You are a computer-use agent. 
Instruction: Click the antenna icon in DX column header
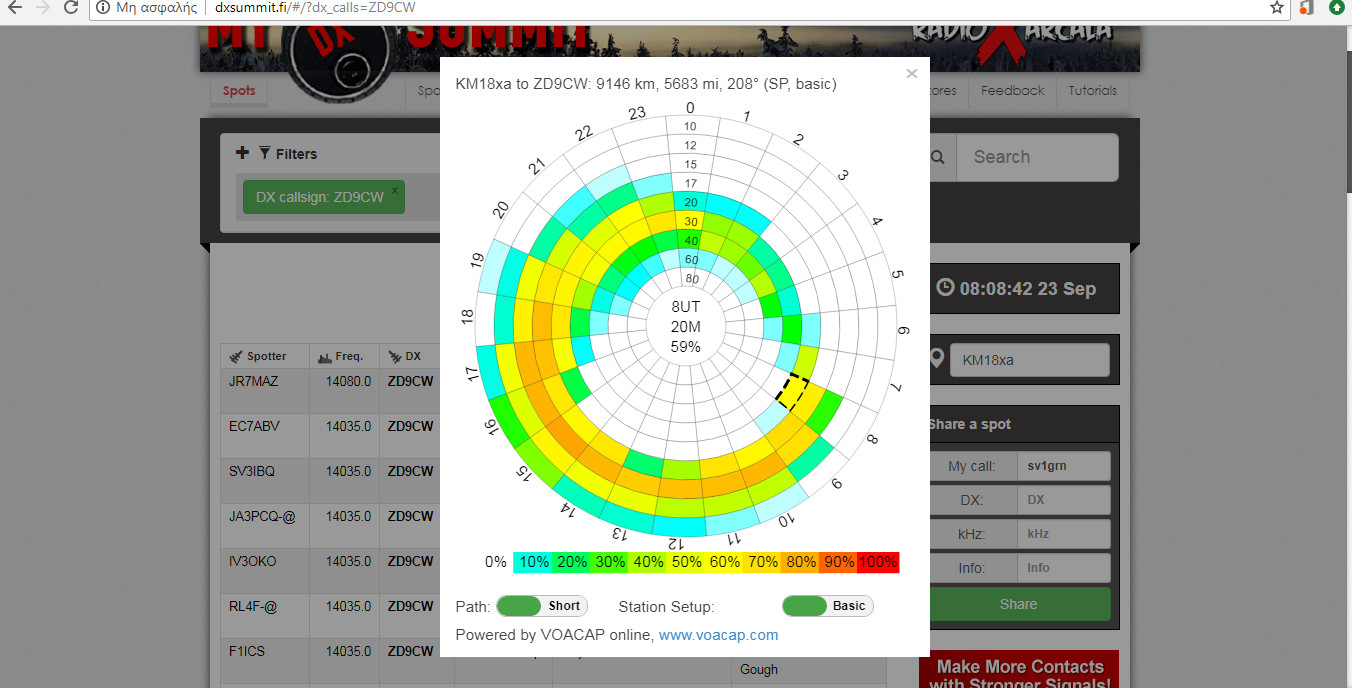point(395,356)
